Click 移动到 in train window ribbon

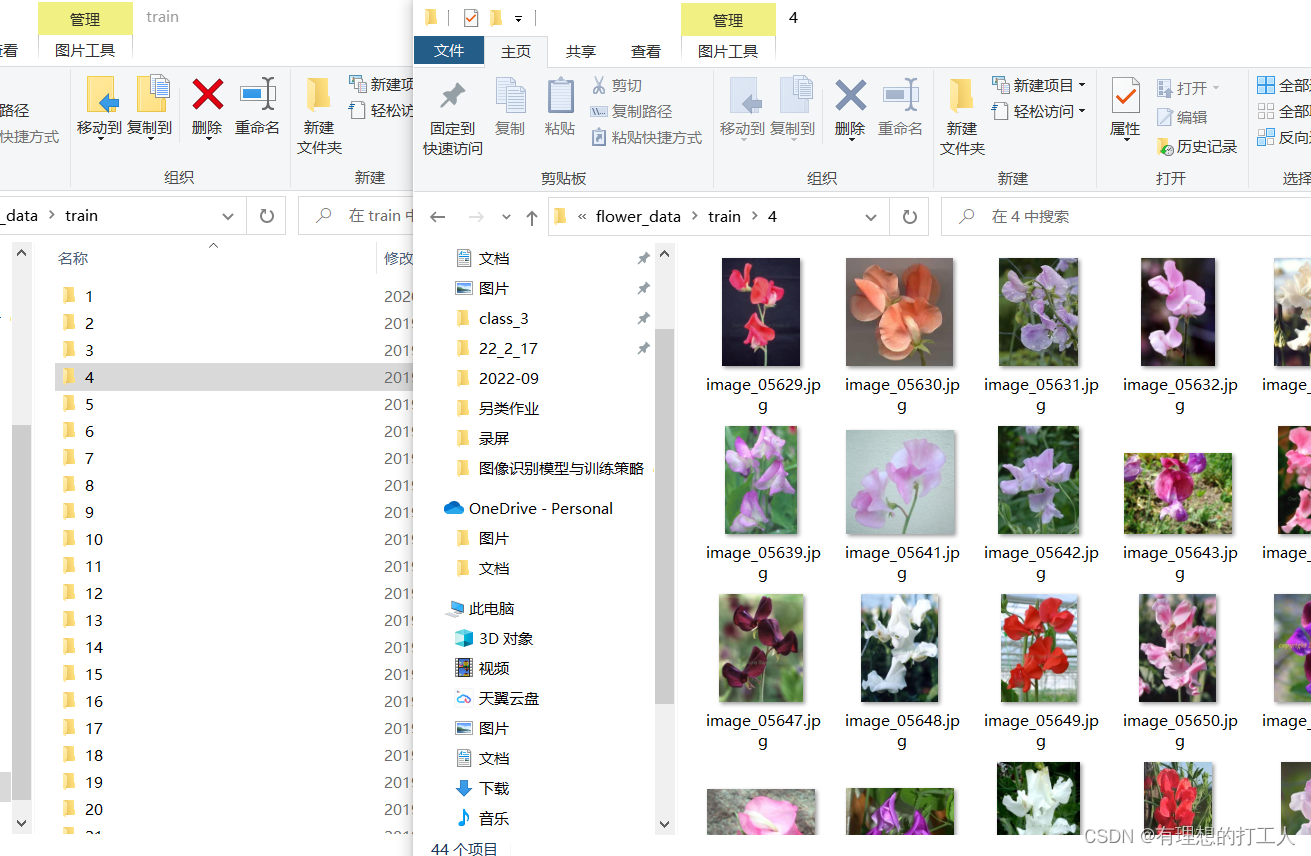[x=99, y=106]
